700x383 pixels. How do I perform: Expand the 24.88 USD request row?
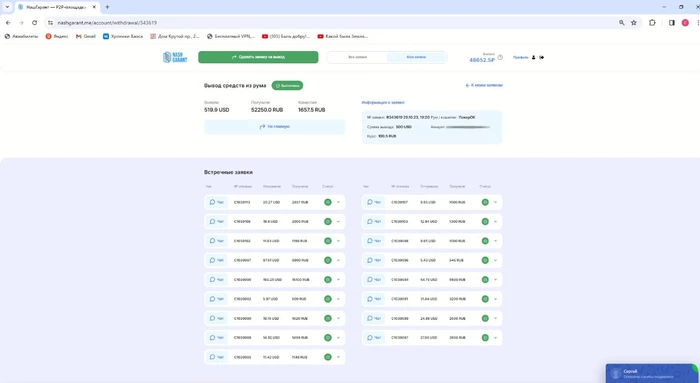point(495,318)
